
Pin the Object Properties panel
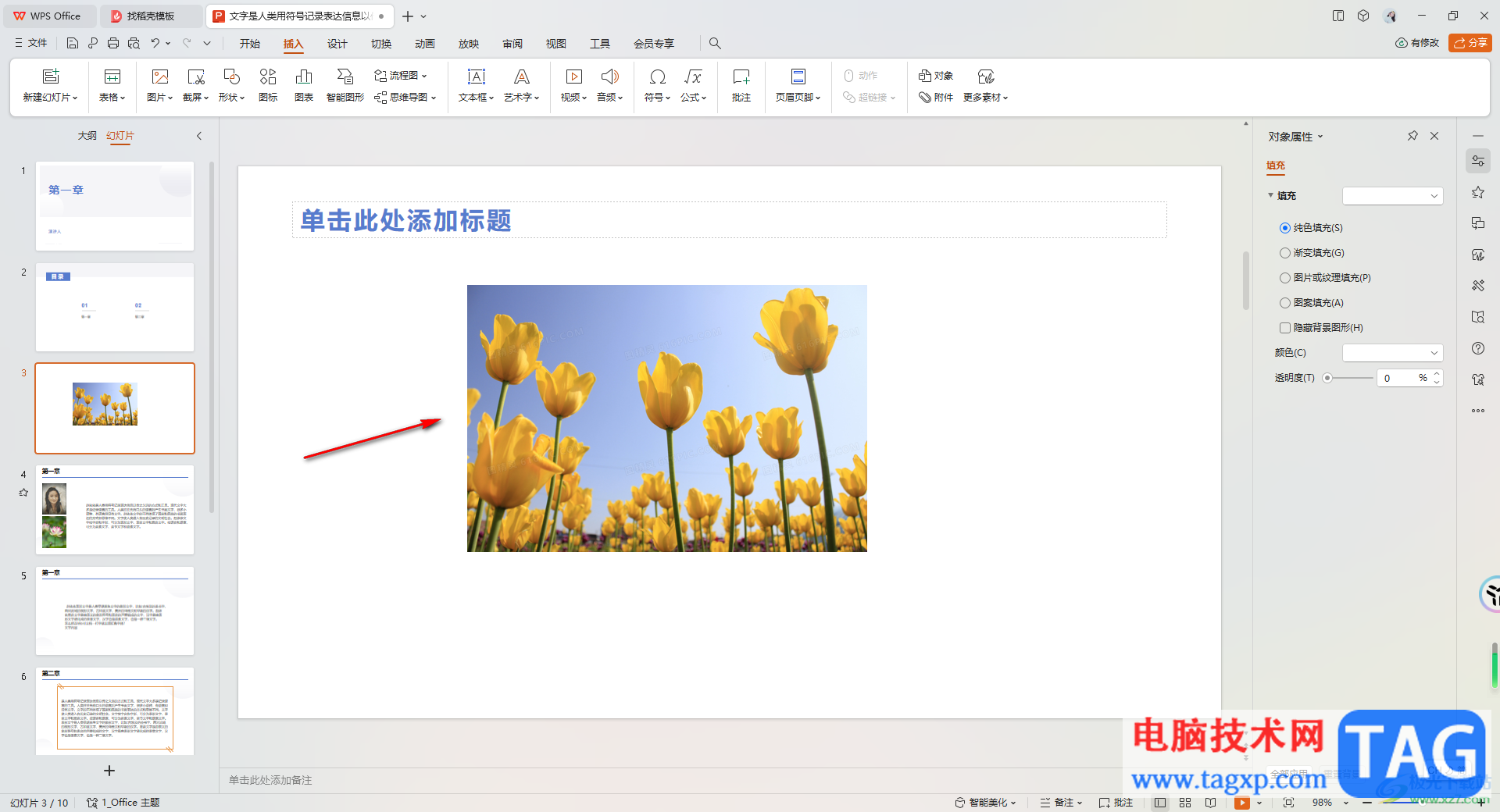tap(1412, 136)
